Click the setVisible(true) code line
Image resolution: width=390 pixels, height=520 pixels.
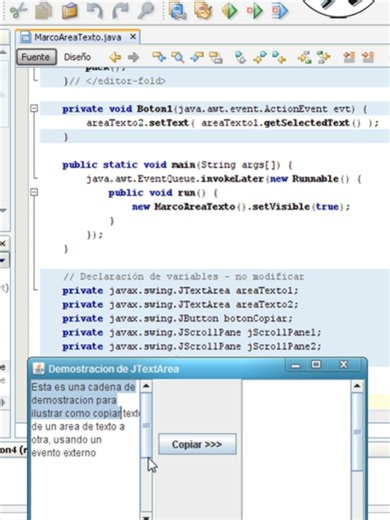point(241,207)
